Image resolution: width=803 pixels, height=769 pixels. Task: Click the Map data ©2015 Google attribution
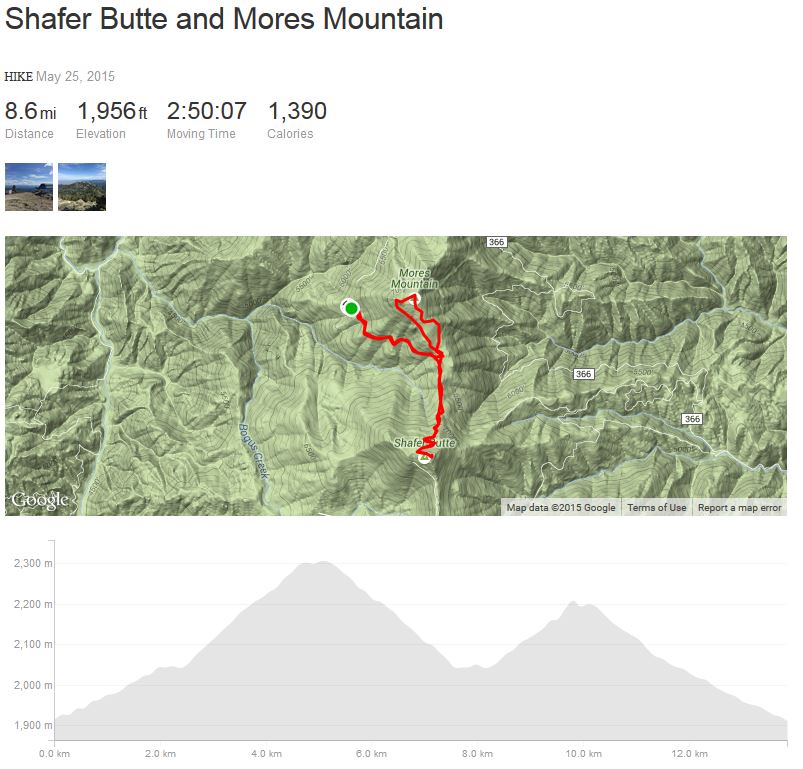point(561,508)
